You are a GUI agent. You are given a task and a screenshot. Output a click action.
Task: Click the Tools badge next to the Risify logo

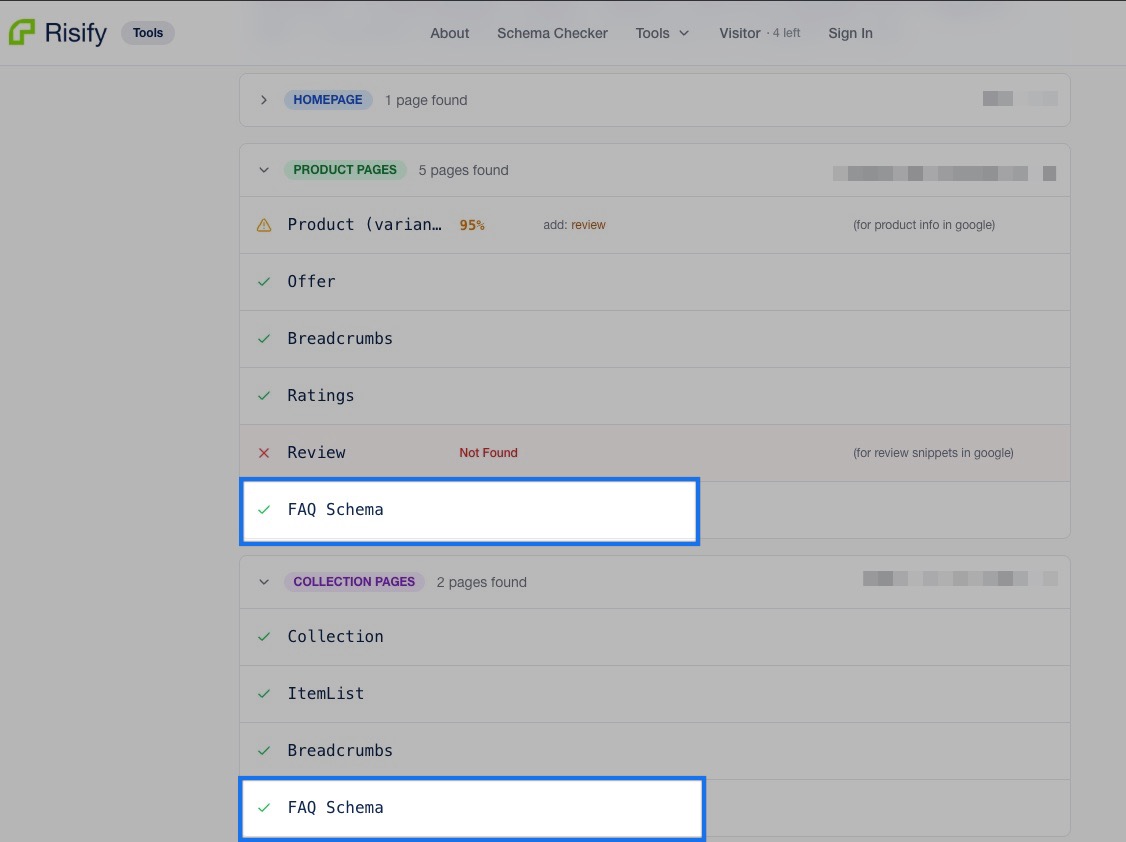point(147,32)
